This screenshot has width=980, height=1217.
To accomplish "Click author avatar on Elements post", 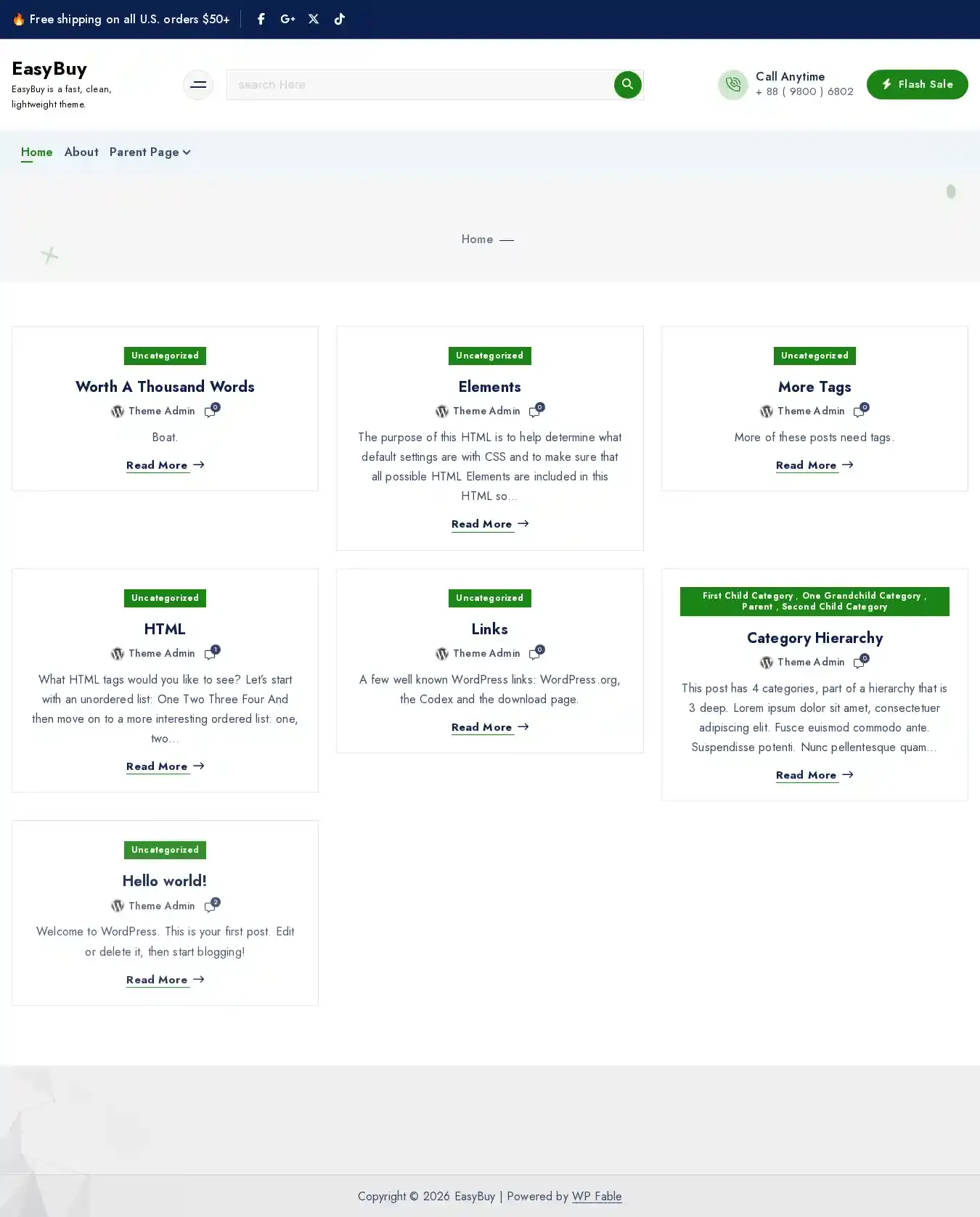I will point(442,411).
